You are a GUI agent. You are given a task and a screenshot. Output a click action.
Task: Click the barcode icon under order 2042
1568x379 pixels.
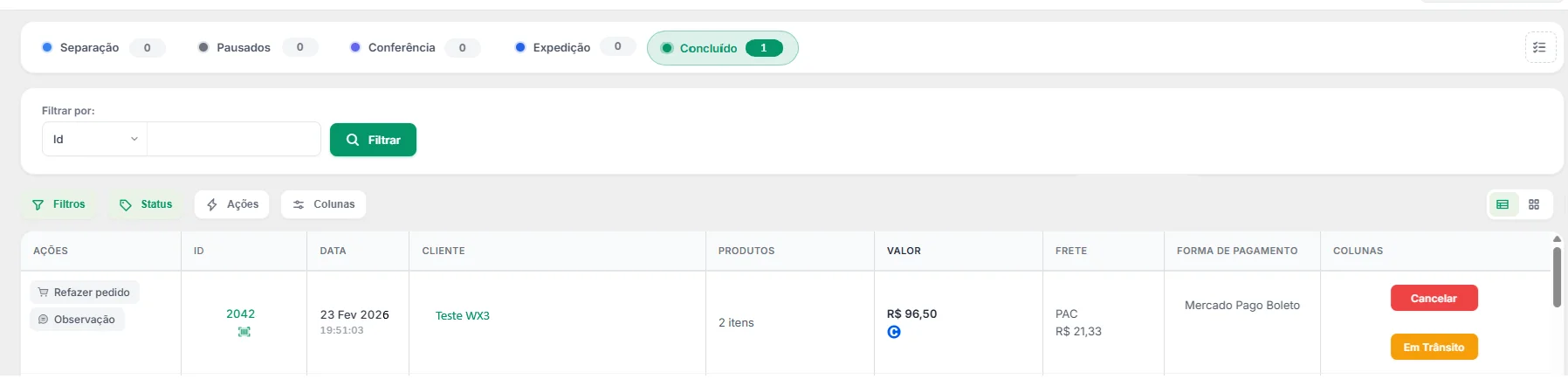click(244, 332)
